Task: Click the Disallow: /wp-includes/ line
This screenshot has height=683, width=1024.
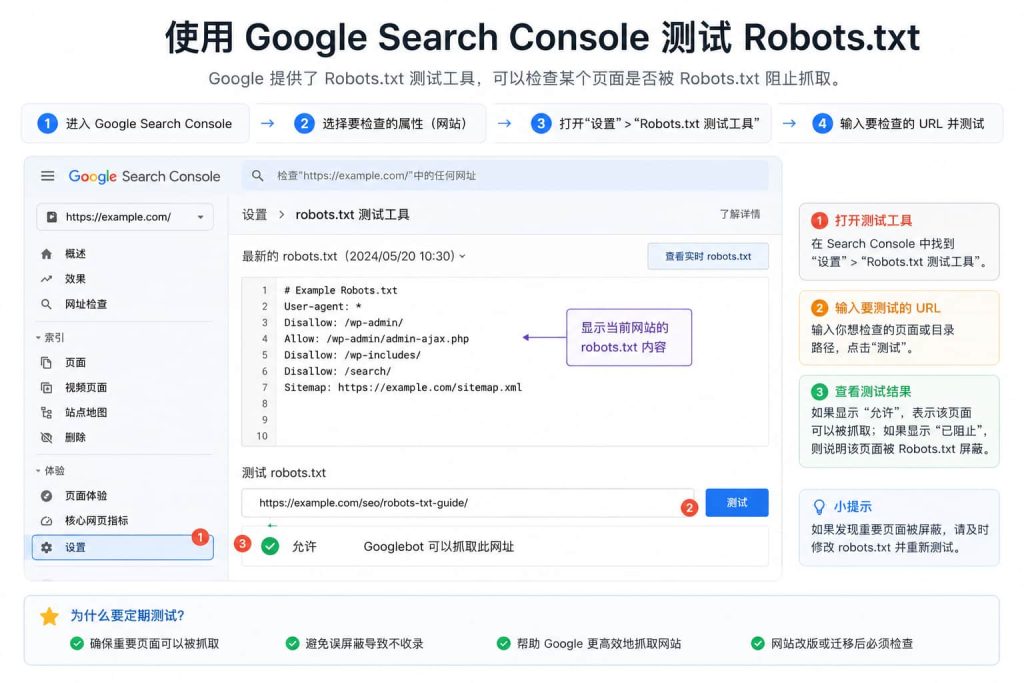Action: tap(352, 355)
